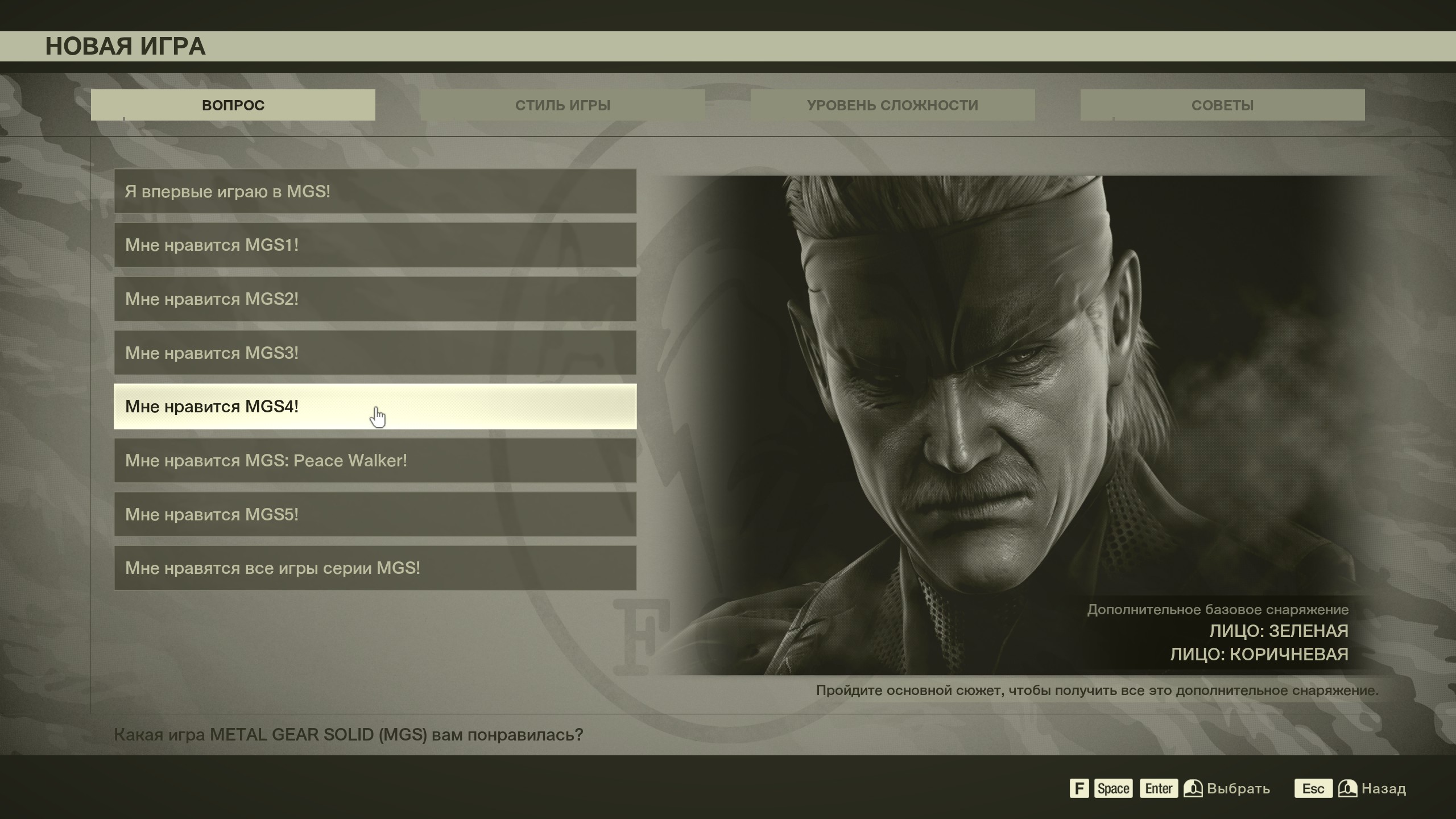Select 'Мне нравится MGS2!' answer
Viewport: 1456px width, 819px height.
[375, 299]
